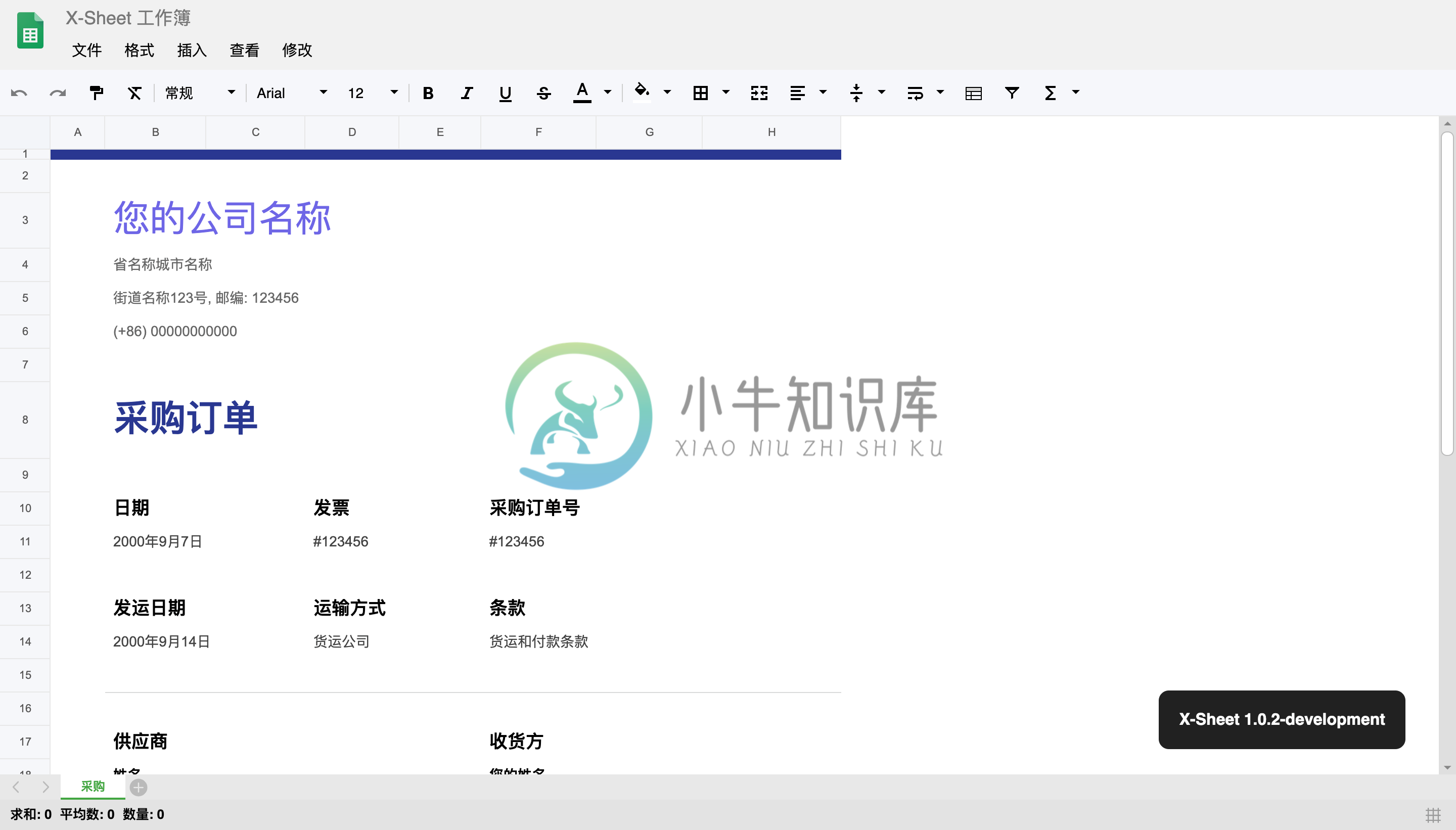Image resolution: width=1456 pixels, height=830 pixels.
Task: Open the 格式 menu
Action: tap(139, 50)
